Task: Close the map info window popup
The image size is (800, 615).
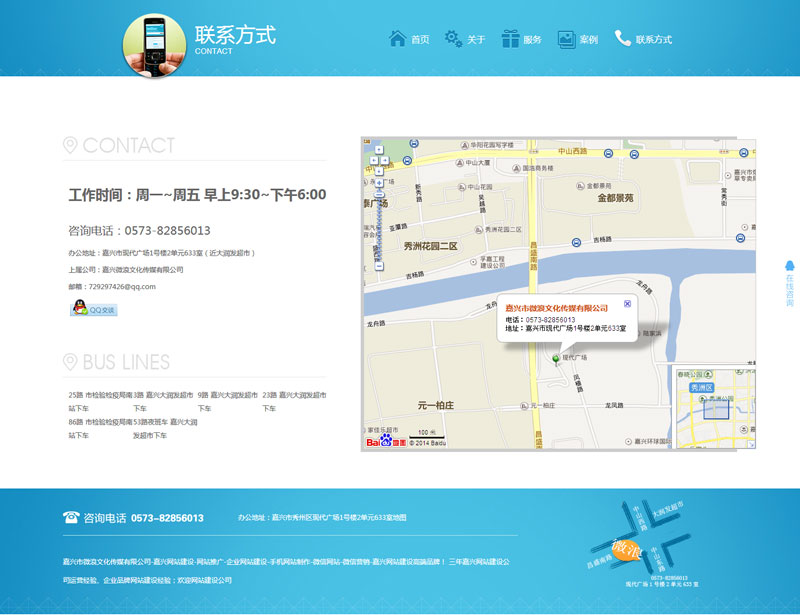Action: tap(628, 304)
